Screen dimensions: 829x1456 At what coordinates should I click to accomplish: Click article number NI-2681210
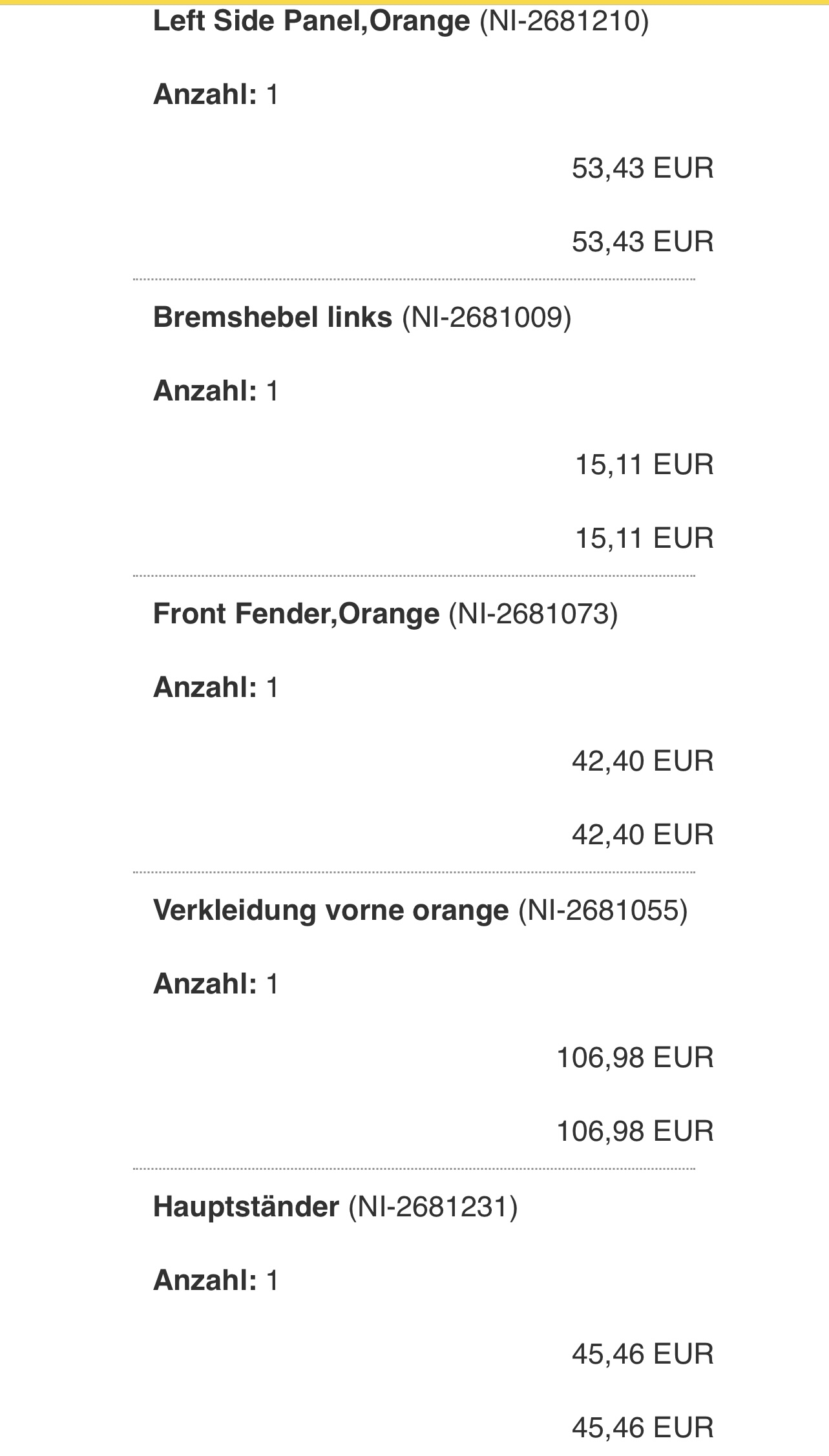pyautogui.click(x=564, y=21)
